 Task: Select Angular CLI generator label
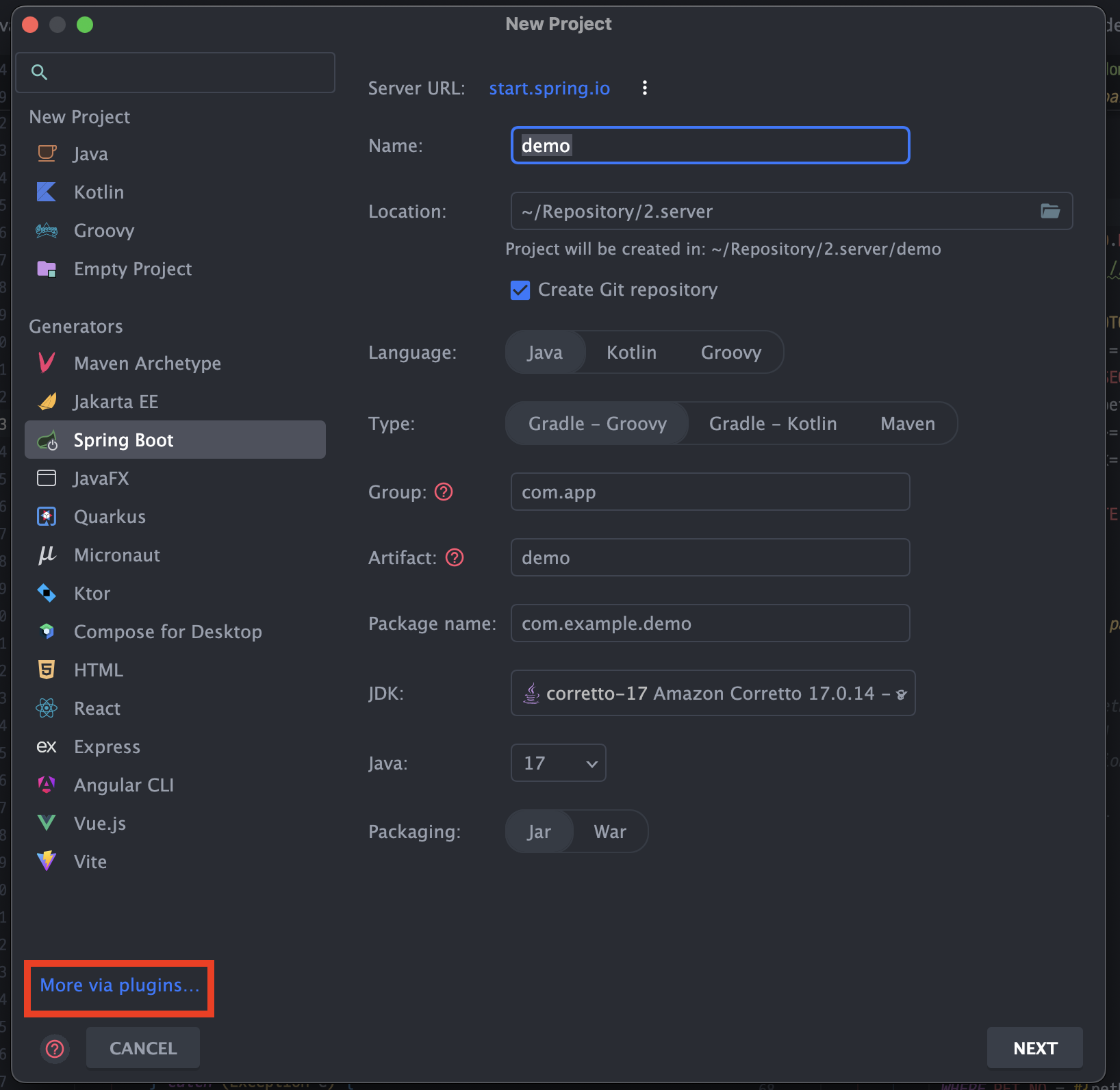(124, 785)
